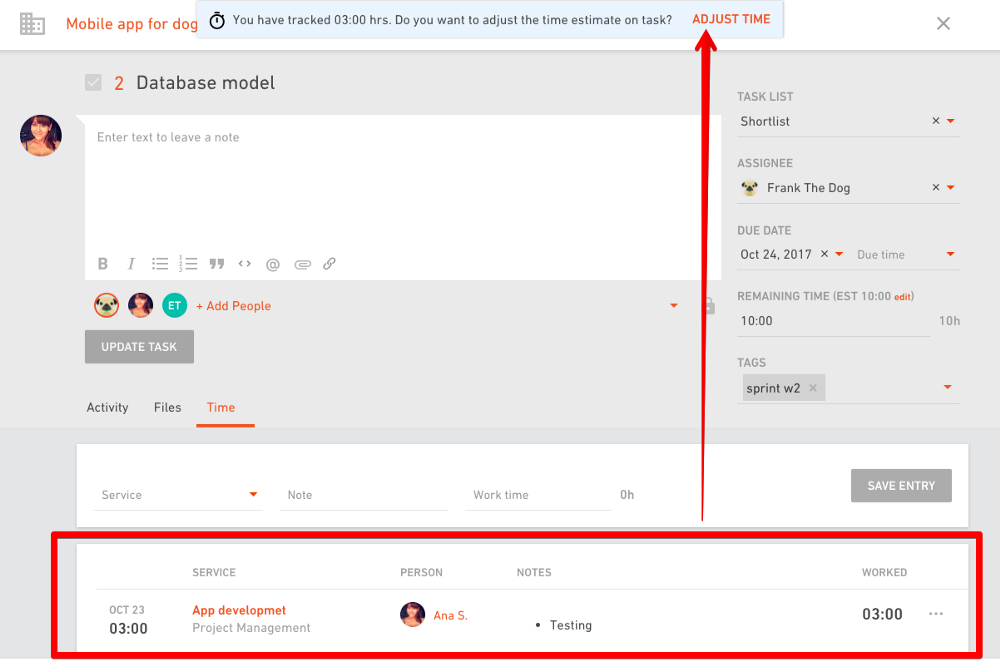Insert a hyperlink in note
The width and height of the screenshot is (1000, 661).
[x=329, y=264]
